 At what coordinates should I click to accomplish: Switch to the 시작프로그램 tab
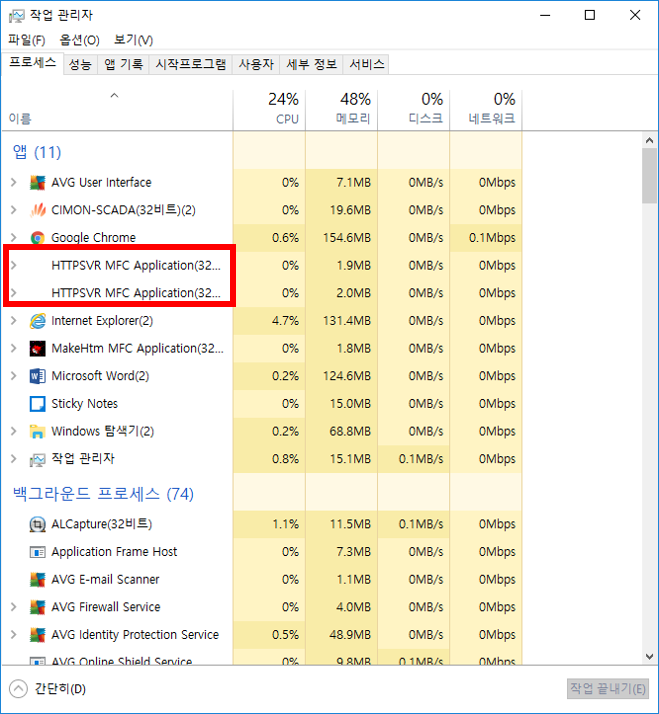click(191, 64)
